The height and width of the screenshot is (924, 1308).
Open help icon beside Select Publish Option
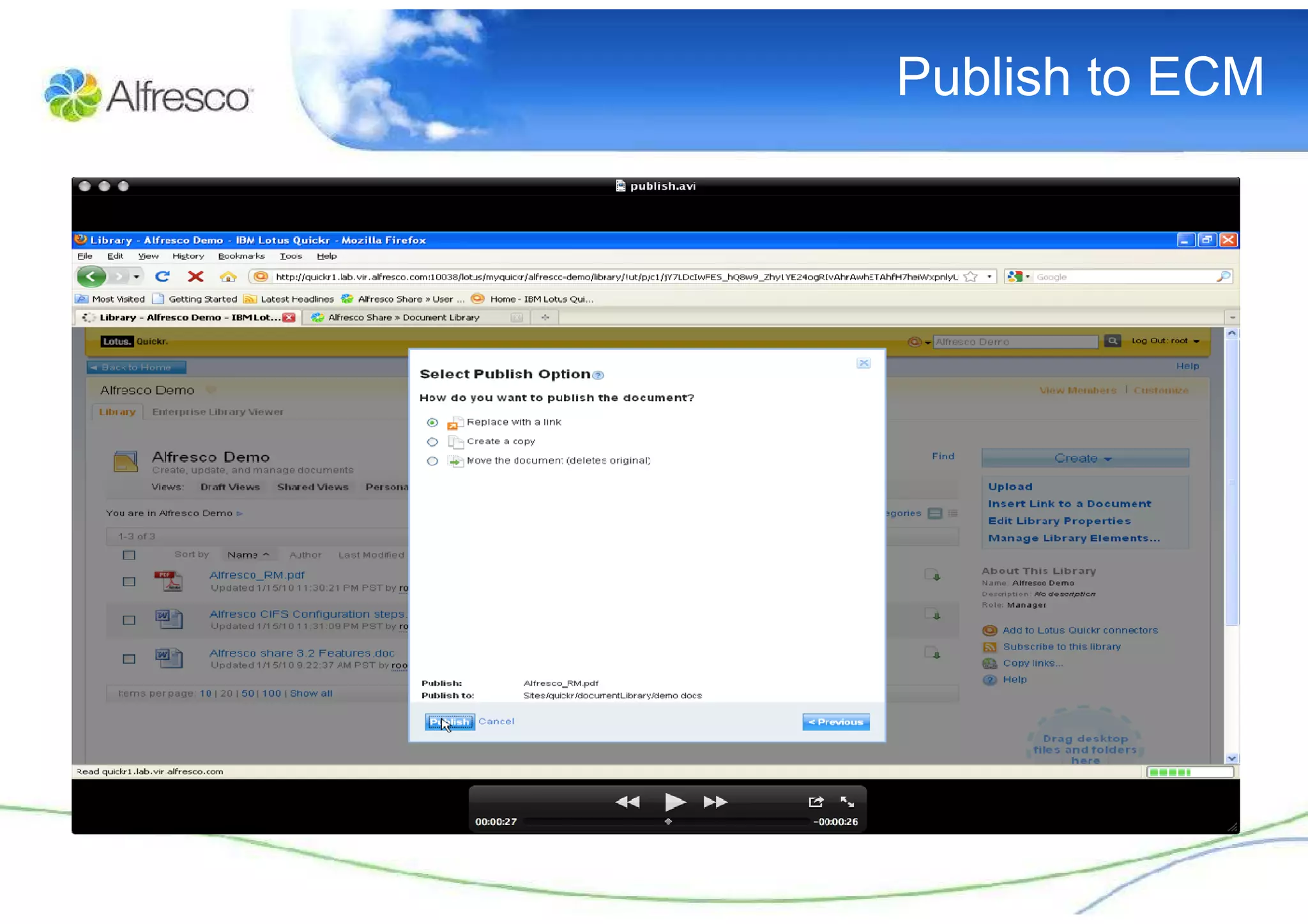coord(598,375)
